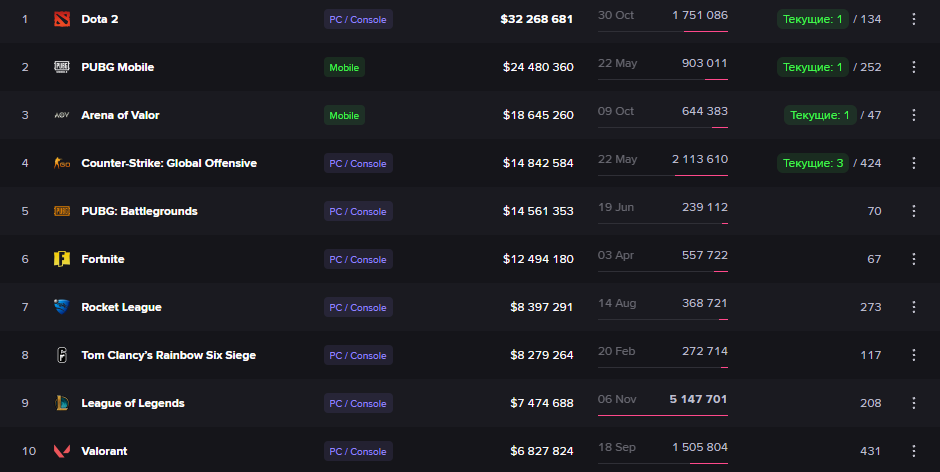Click PC / Console tag for Valorant
Screen dimensions: 940x472
pos(358,451)
